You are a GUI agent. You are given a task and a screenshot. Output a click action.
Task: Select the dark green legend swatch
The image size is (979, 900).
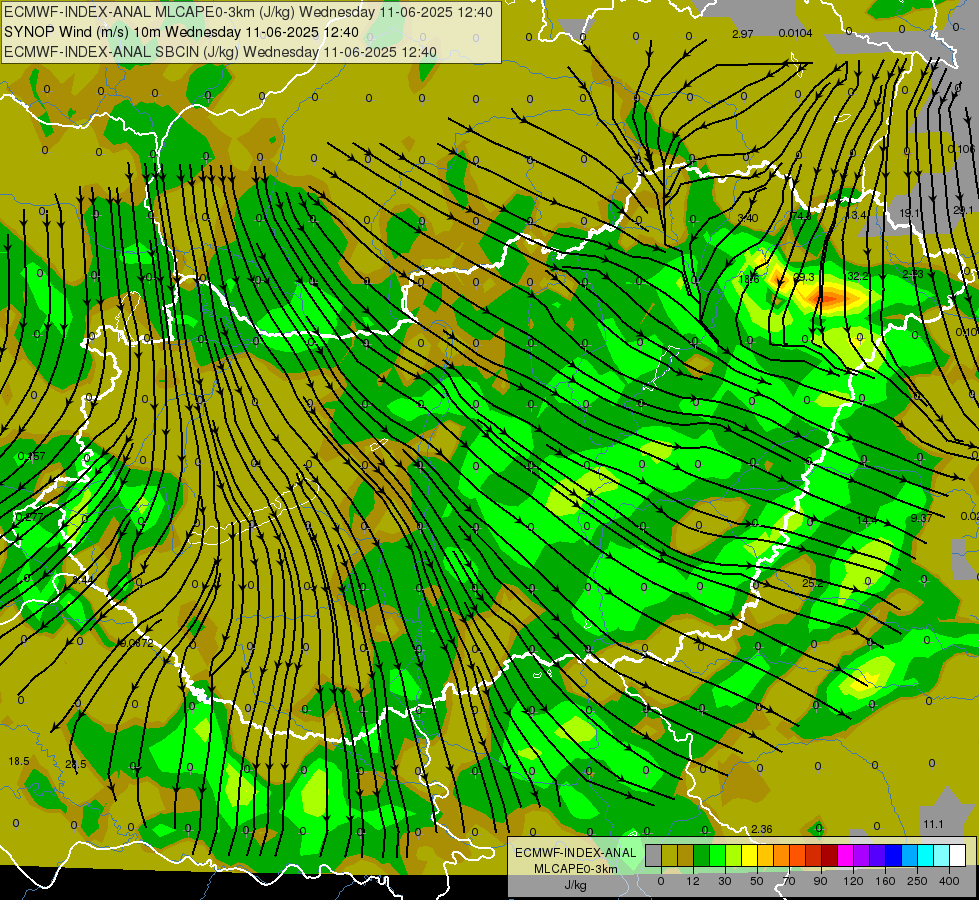pyautogui.click(x=702, y=855)
